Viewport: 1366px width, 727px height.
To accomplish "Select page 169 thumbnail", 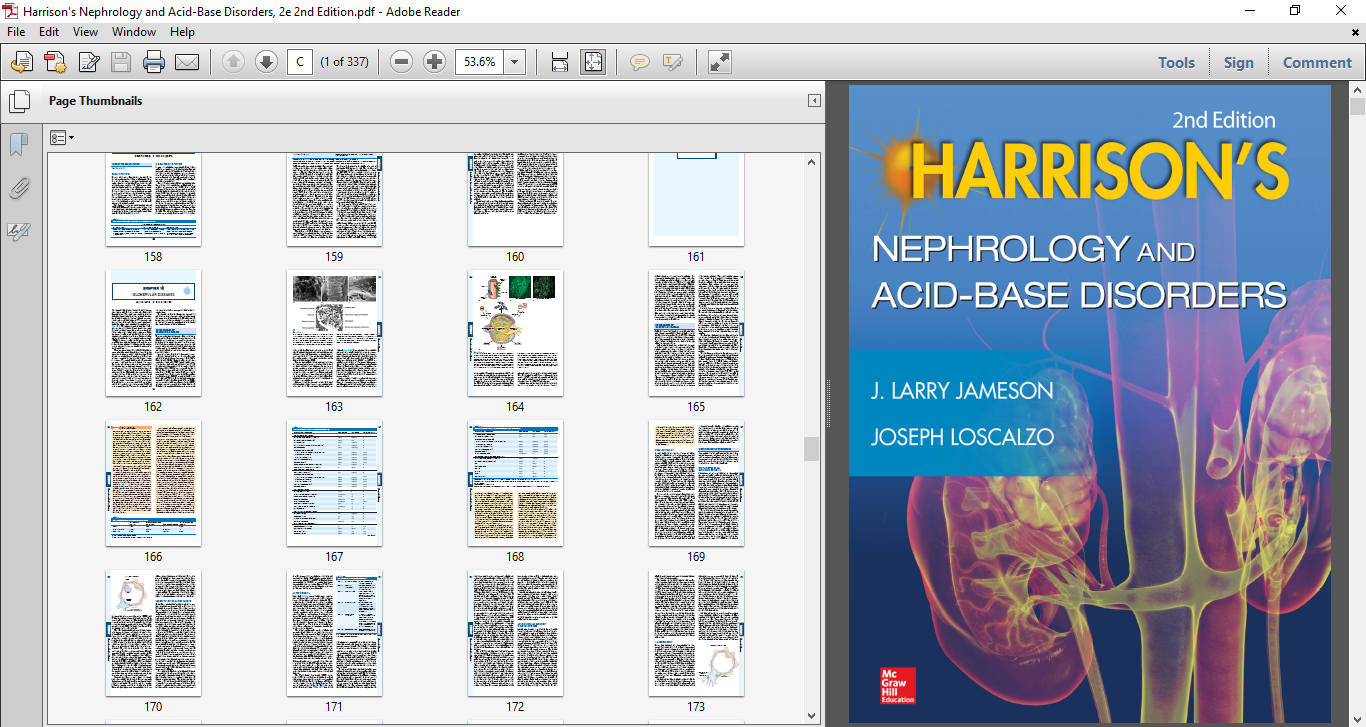I will [x=696, y=483].
